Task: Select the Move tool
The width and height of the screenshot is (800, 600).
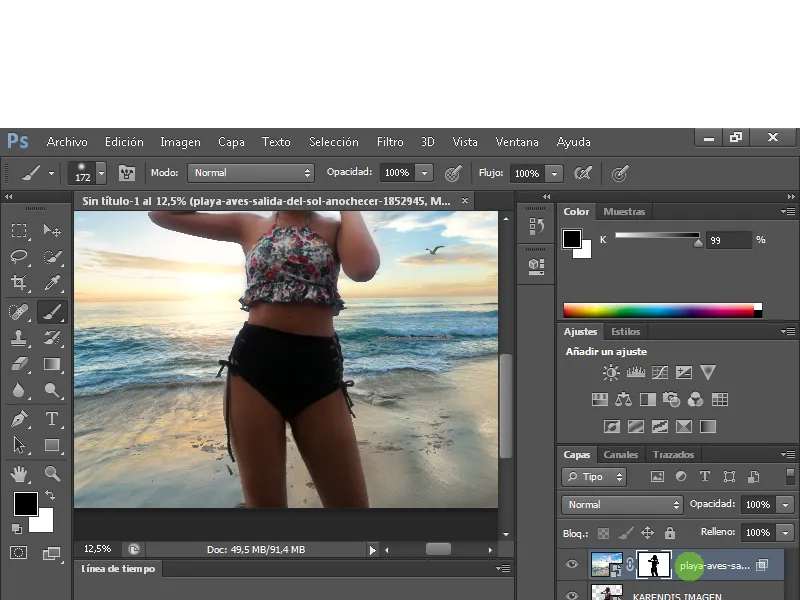Action: coord(52,231)
